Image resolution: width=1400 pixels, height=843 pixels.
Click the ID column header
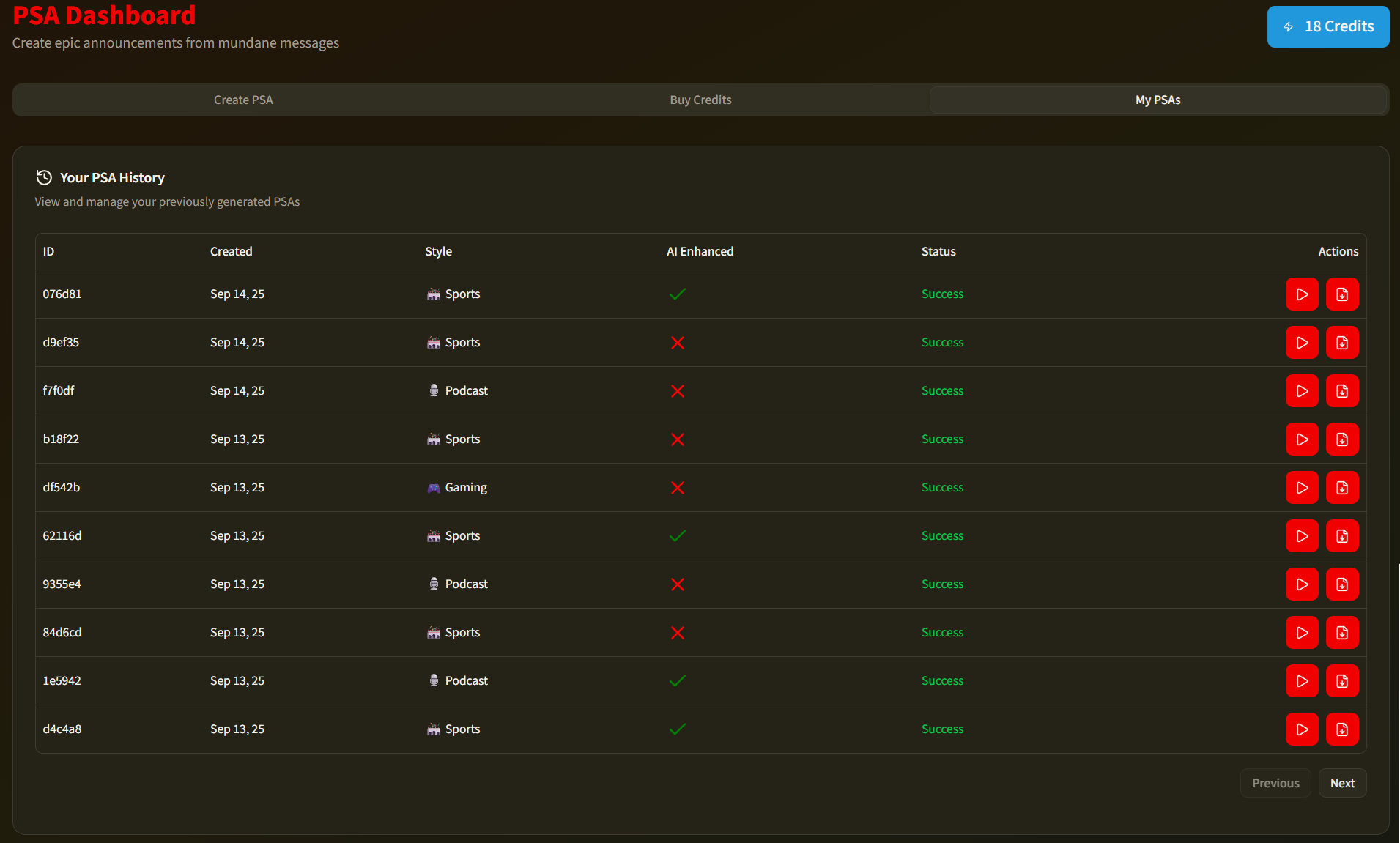coord(48,251)
